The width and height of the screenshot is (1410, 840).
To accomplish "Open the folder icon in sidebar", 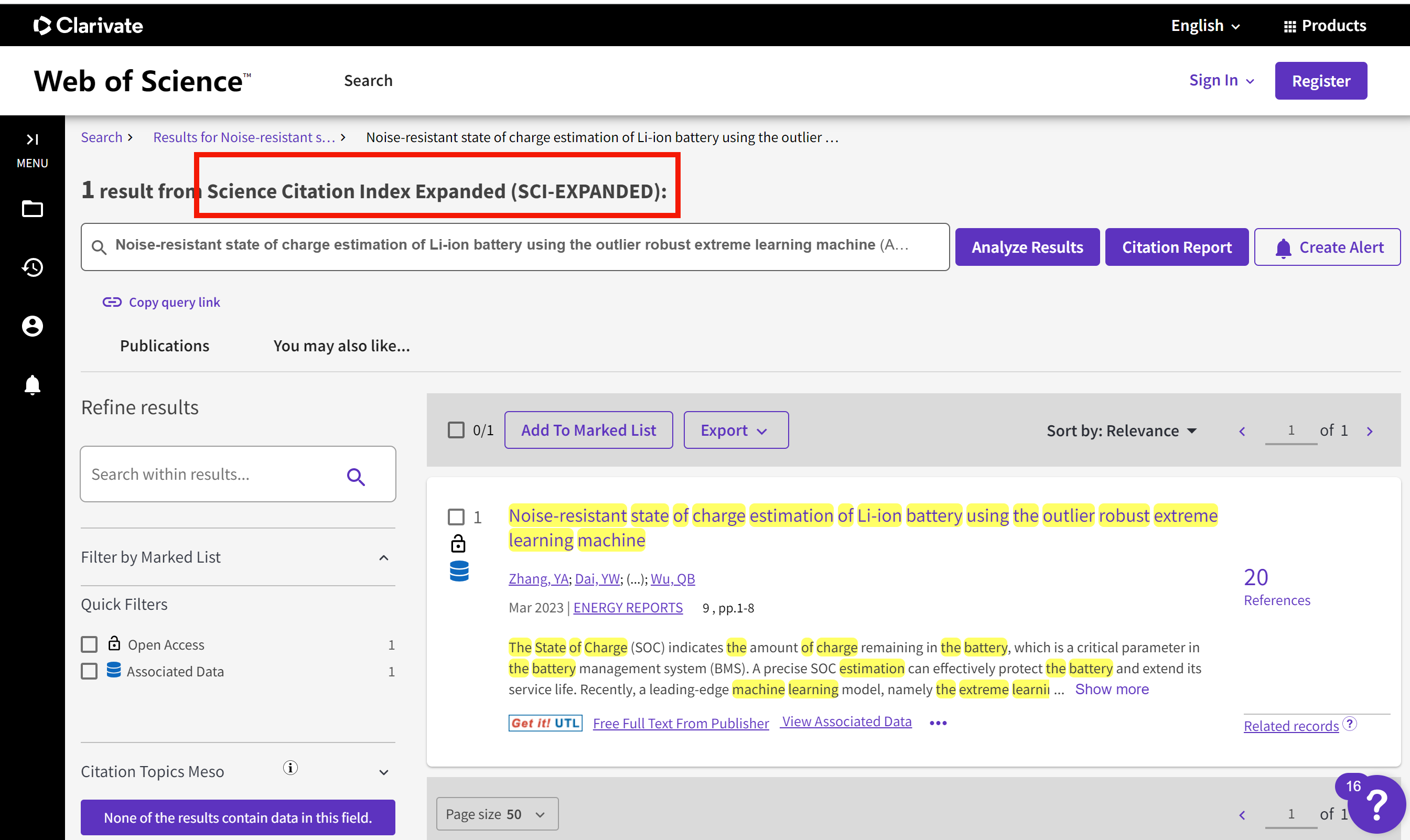I will coord(33,209).
